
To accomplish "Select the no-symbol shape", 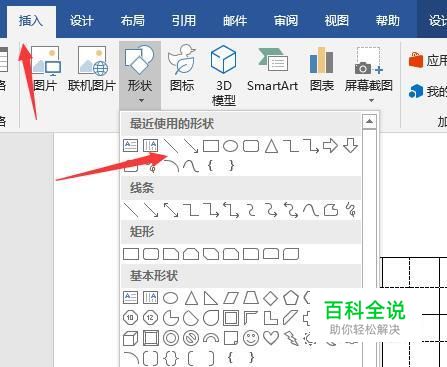I will pos(191,338).
